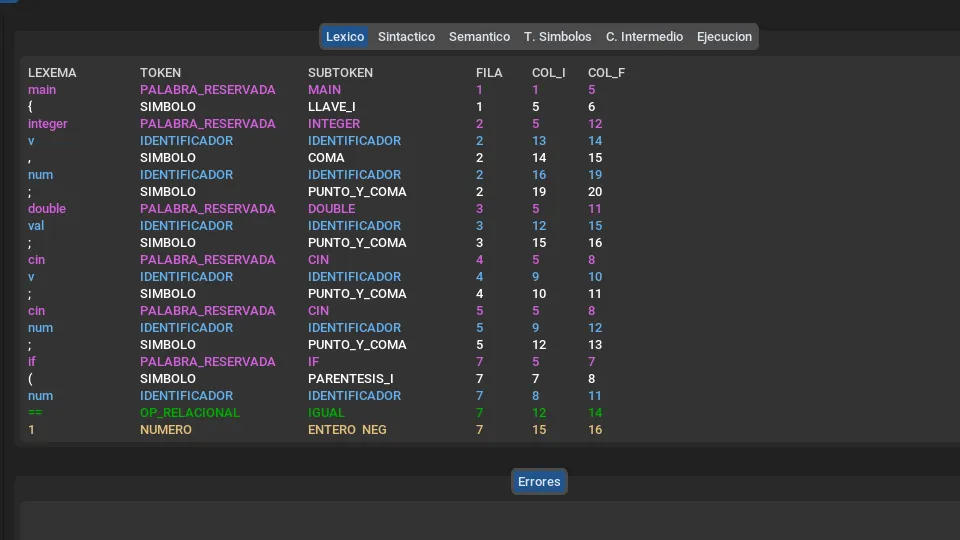Click the TOKEN column header
The image size is (960, 540).
(160, 73)
